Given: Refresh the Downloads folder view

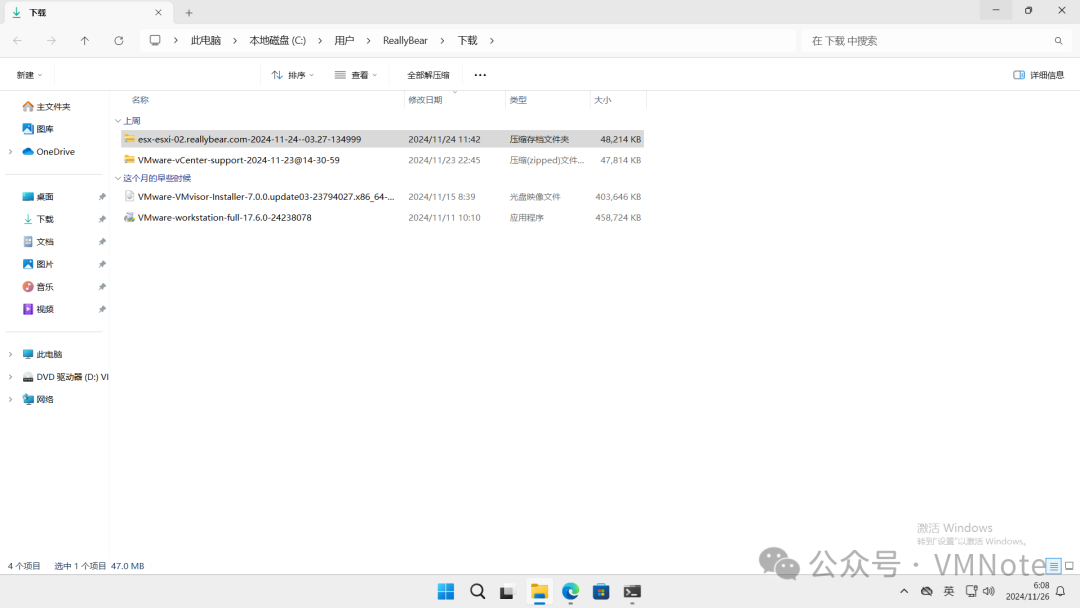Looking at the screenshot, I should point(118,41).
